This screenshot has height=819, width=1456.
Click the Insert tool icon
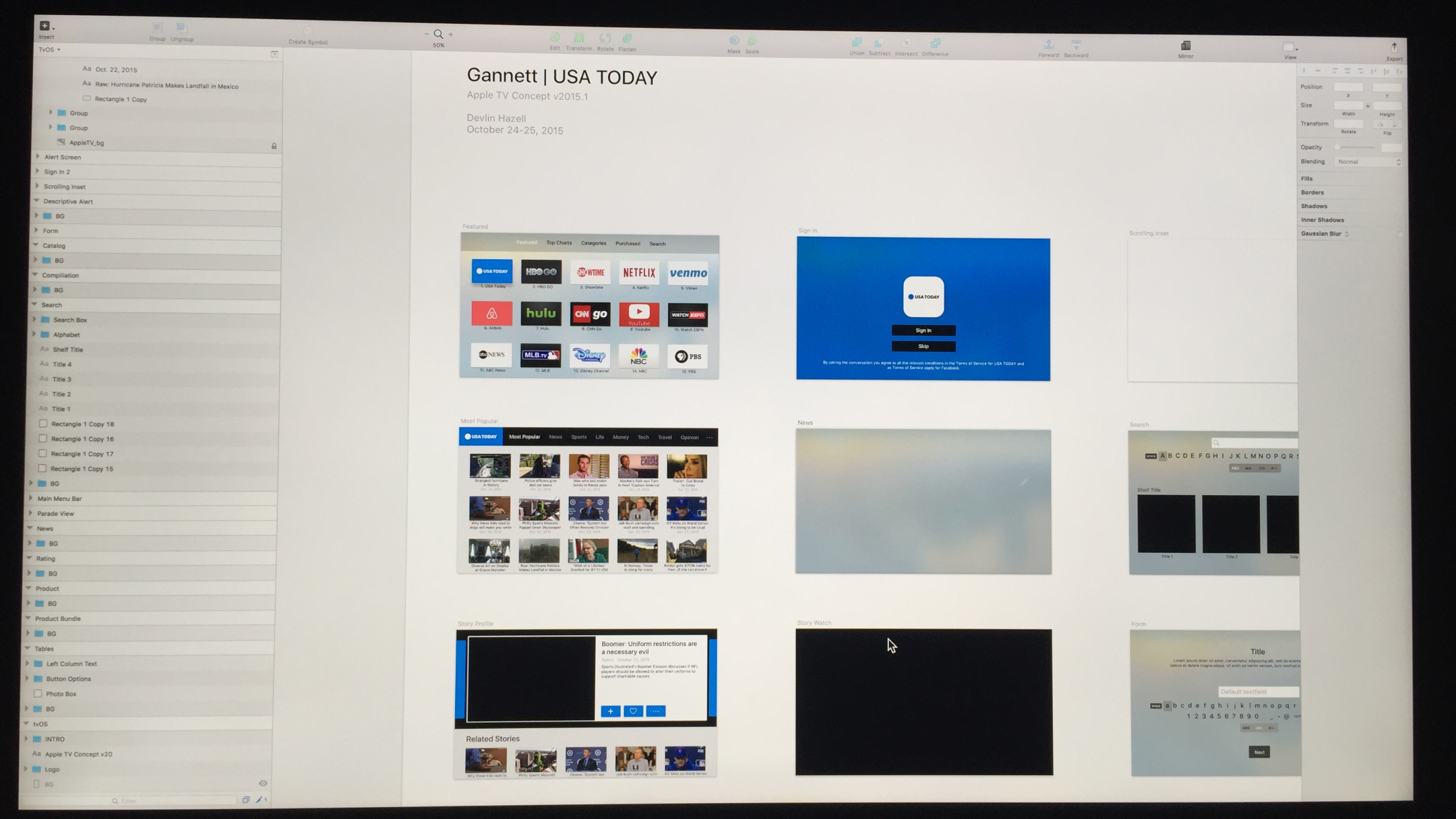point(45,26)
